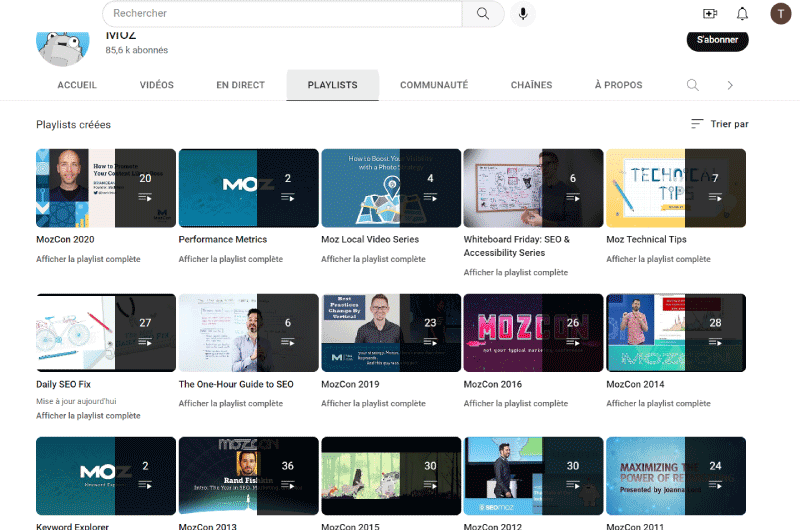
Task: Open the MozCon 2012 playlist thumbnail
Action: pyautogui.click(x=533, y=476)
